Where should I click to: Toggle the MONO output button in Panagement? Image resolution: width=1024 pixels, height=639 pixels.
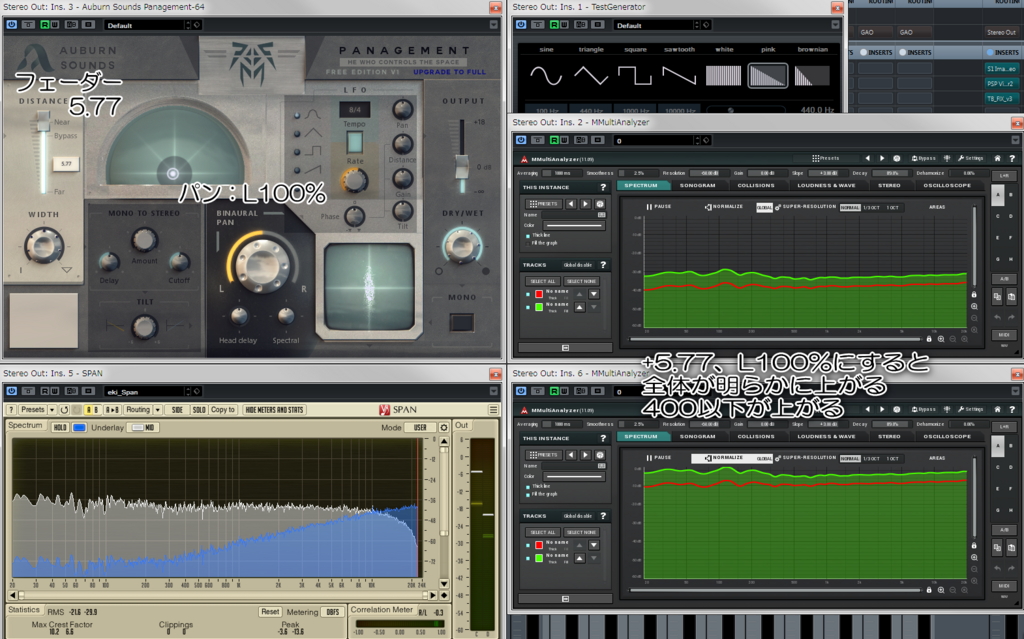(462, 322)
